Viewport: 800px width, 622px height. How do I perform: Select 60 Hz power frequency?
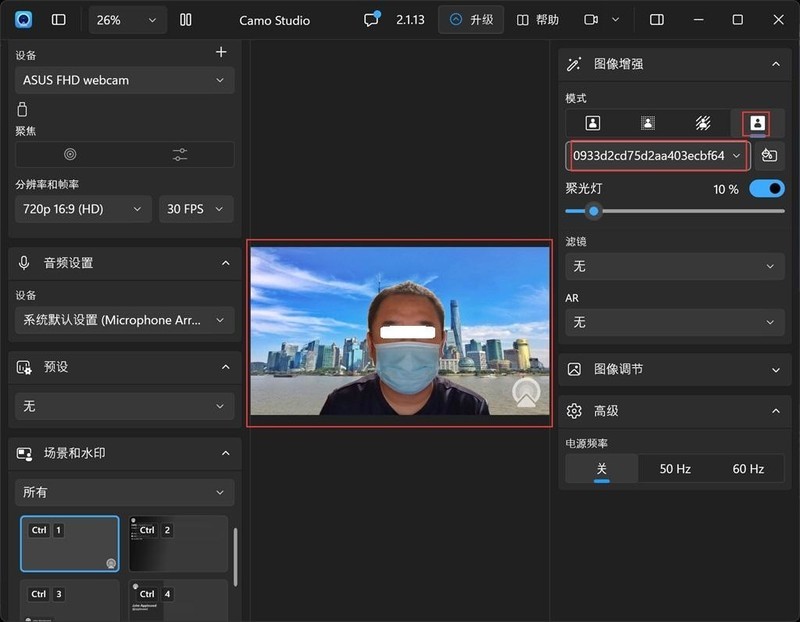point(748,469)
